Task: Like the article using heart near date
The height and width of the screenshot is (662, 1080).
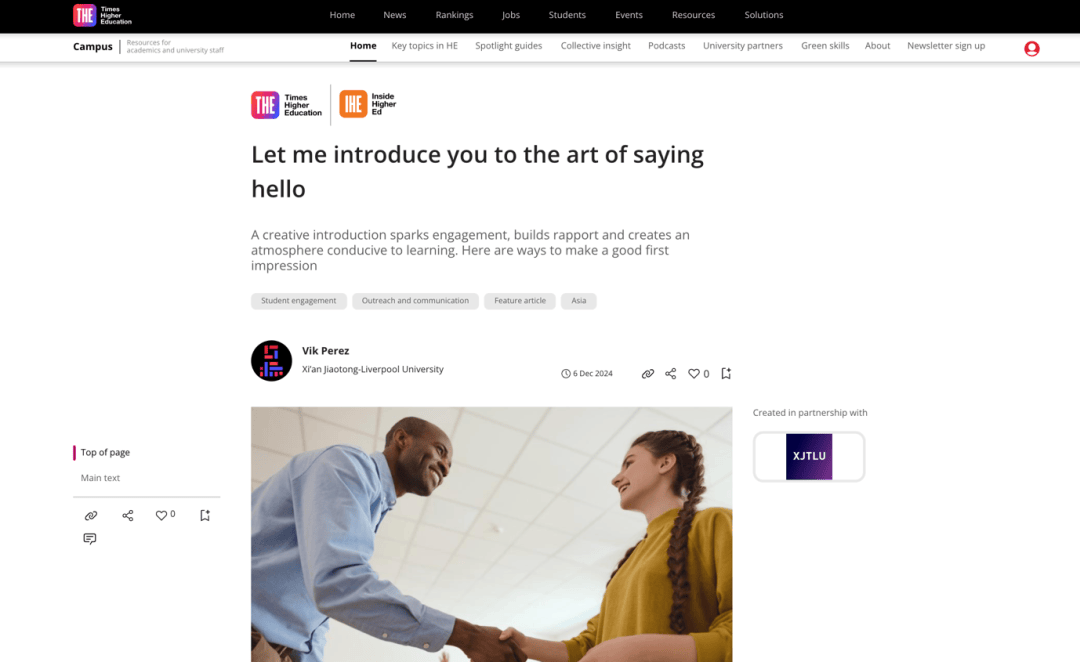Action: pos(694,373)
